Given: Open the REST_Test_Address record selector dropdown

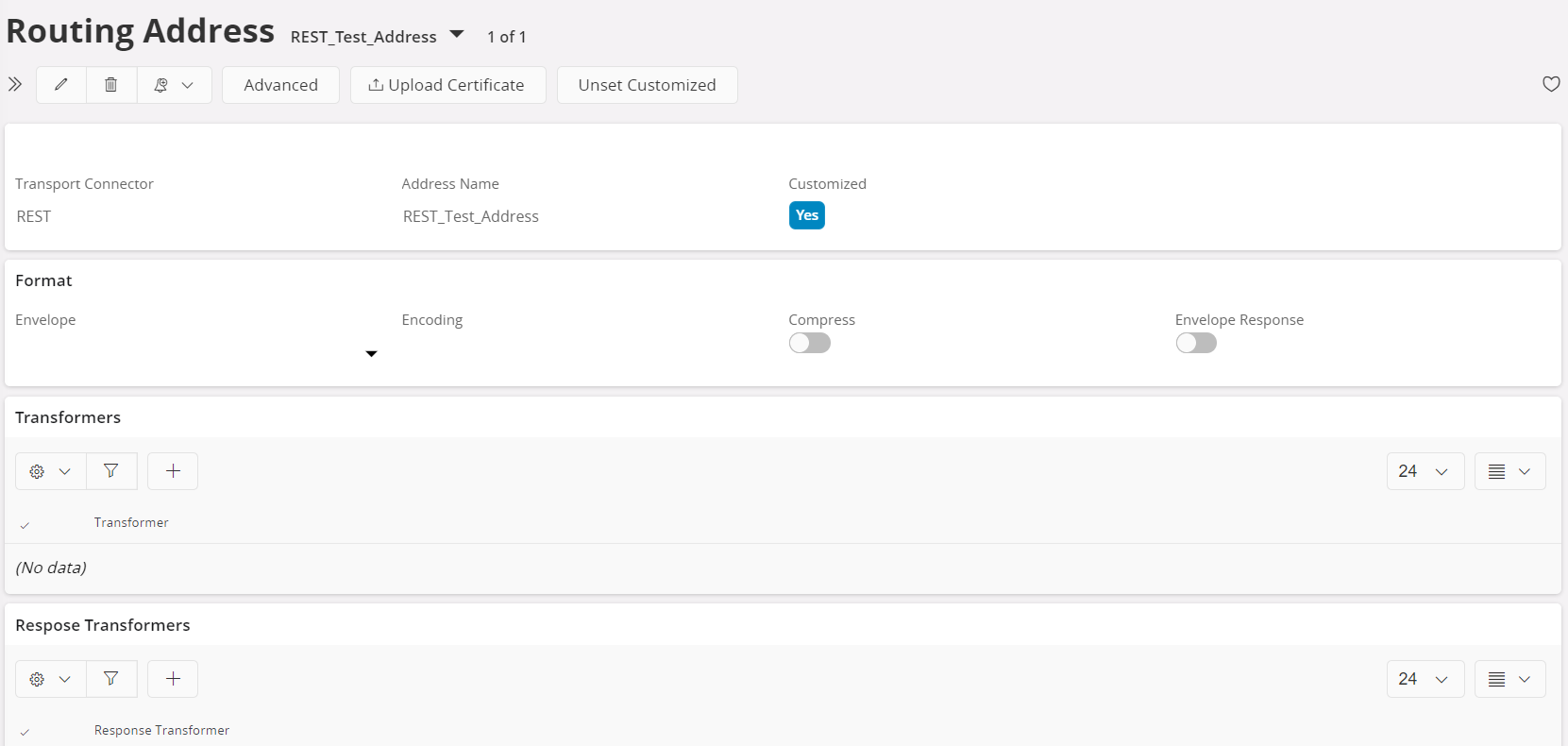Looking at the screenshot, I should click(x=457, y=35).
